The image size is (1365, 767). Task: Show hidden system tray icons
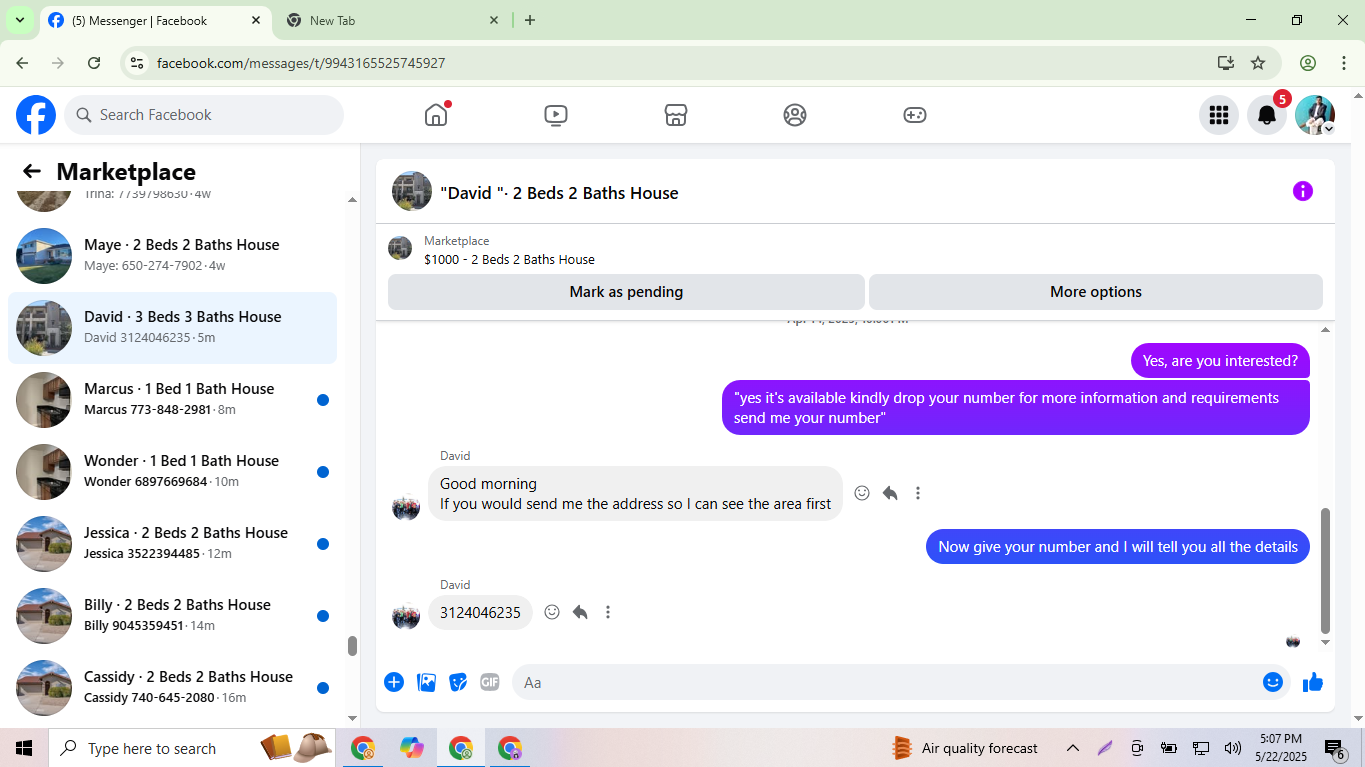1073,748
